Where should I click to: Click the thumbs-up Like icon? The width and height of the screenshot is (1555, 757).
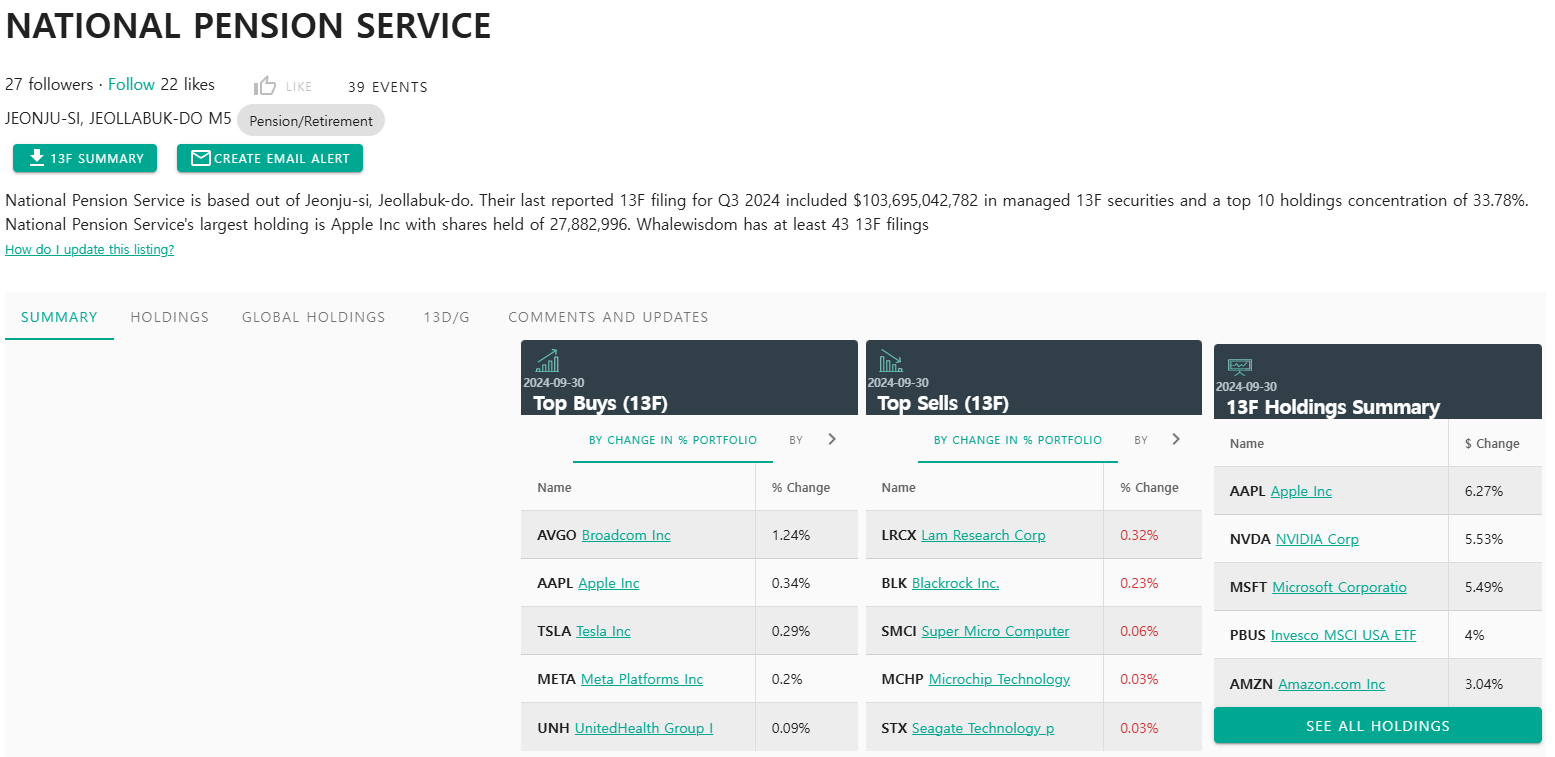pos(265,86)
